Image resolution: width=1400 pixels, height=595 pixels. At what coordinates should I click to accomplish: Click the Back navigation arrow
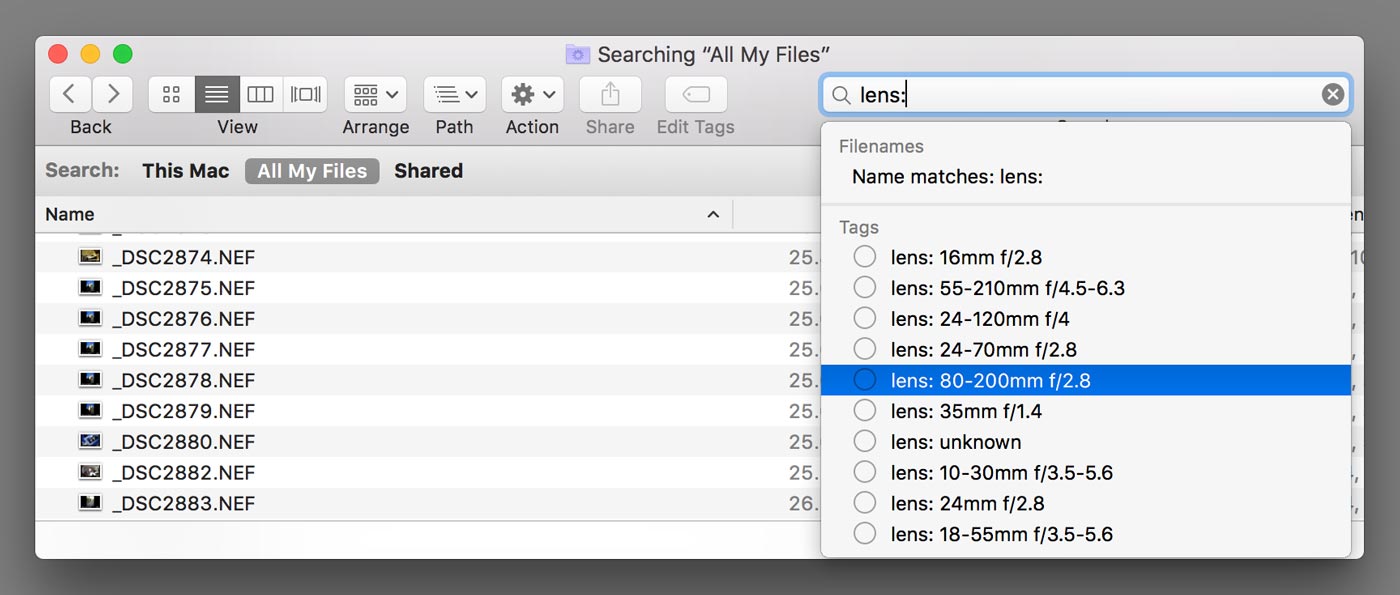(x=69, y=94)
